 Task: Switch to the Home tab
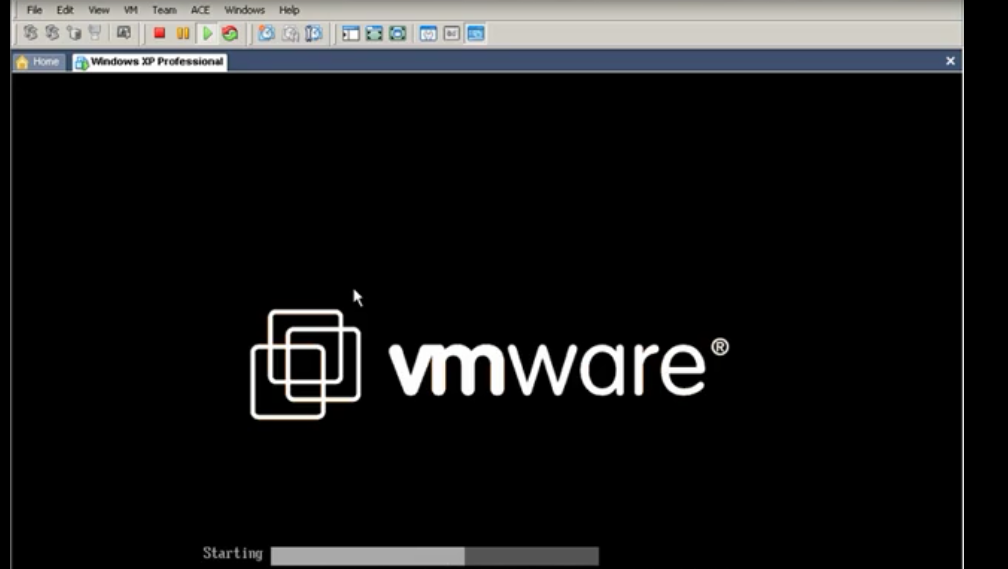click(x=39, y=62)
